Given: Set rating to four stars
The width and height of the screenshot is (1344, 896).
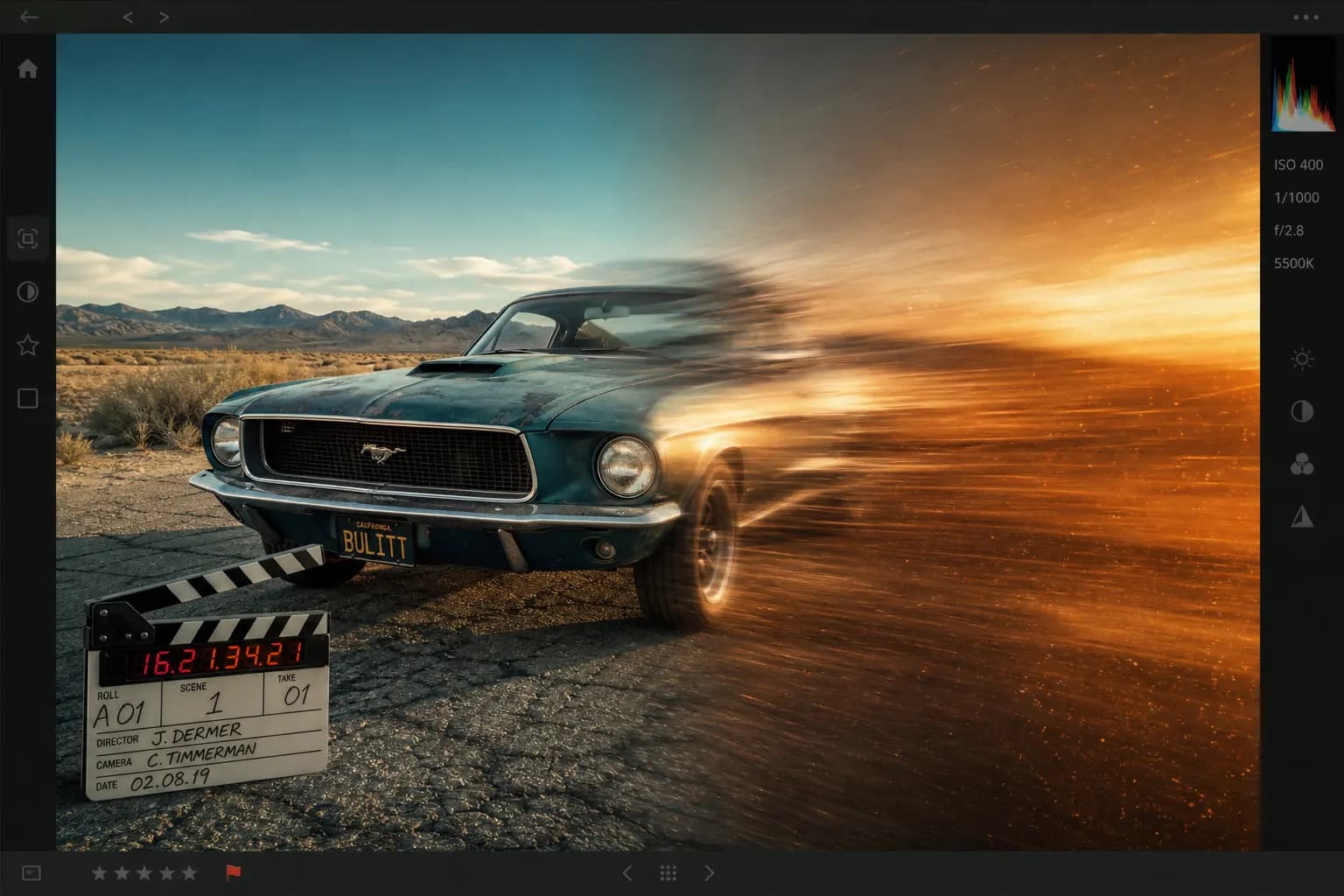Looking at the screenshot, I should coord(166,872).
